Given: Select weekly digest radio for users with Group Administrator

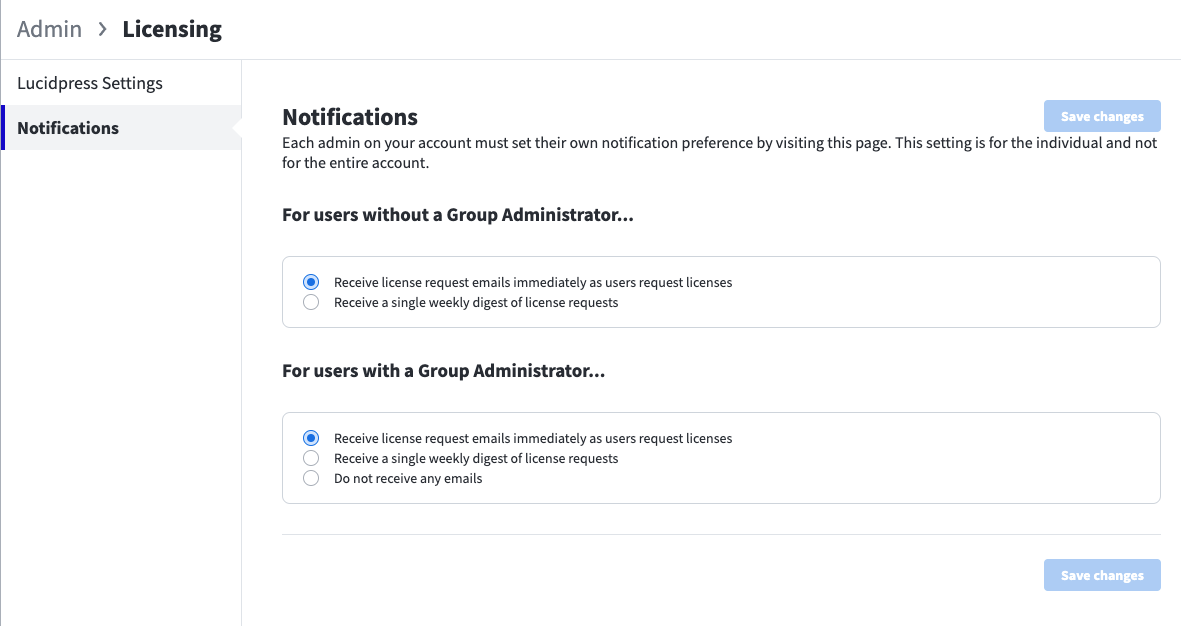Looking at the screenshot, I should point(311,458).
